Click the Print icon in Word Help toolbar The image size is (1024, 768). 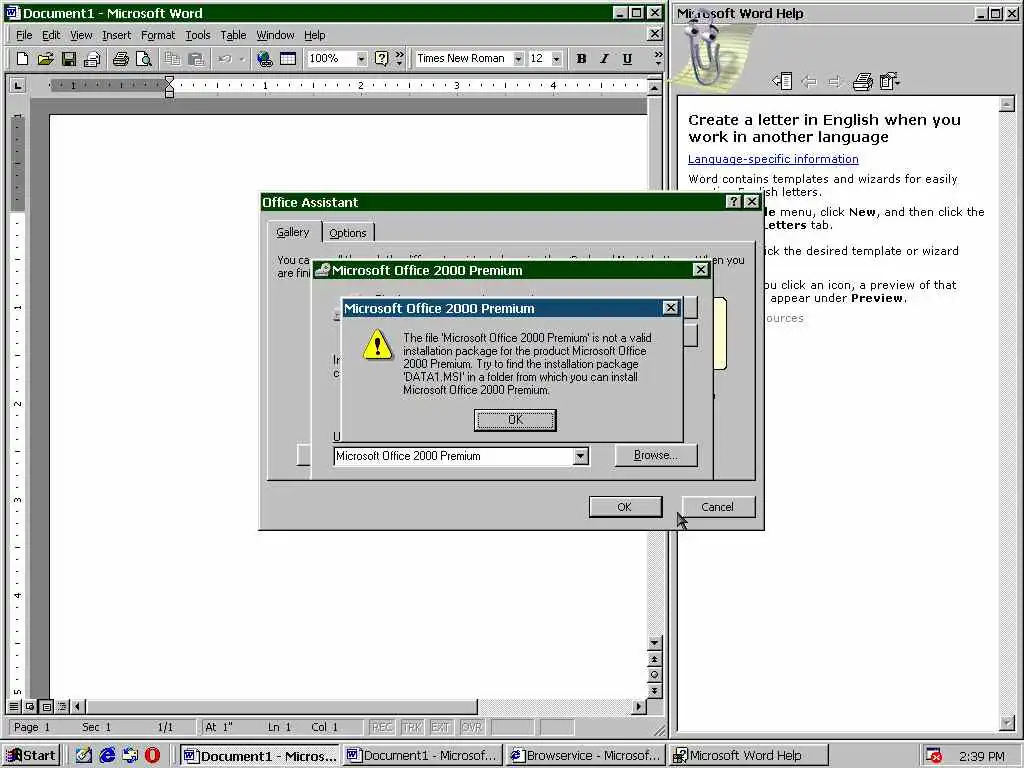[x=863, y=81]
